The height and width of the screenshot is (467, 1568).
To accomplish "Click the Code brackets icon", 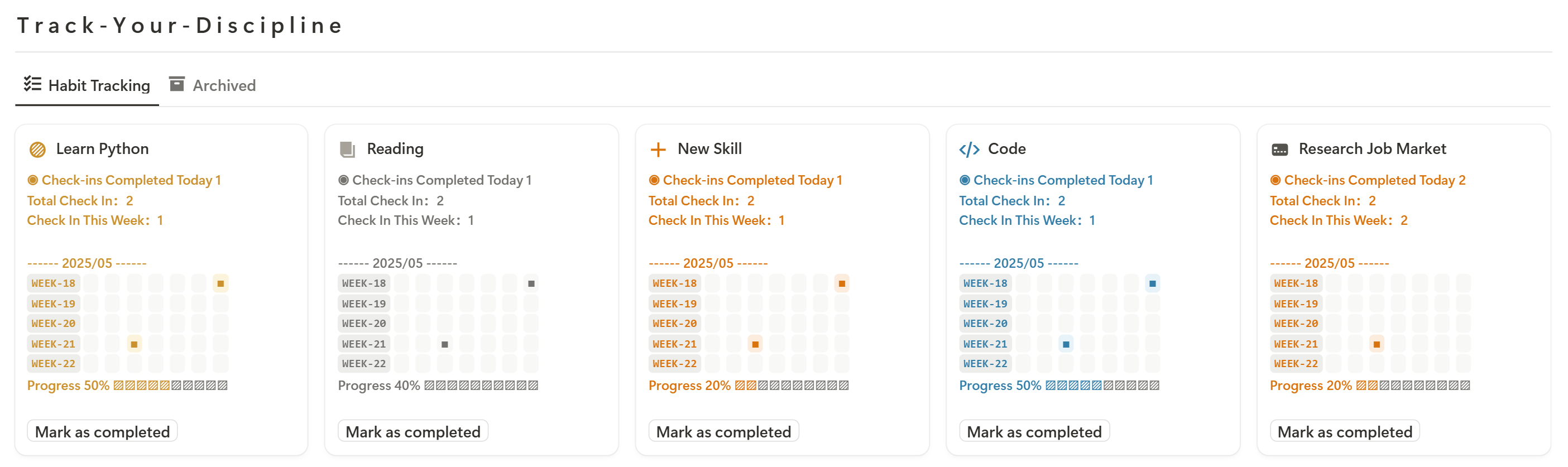I will pyautogui.click(x=969, y=150).
